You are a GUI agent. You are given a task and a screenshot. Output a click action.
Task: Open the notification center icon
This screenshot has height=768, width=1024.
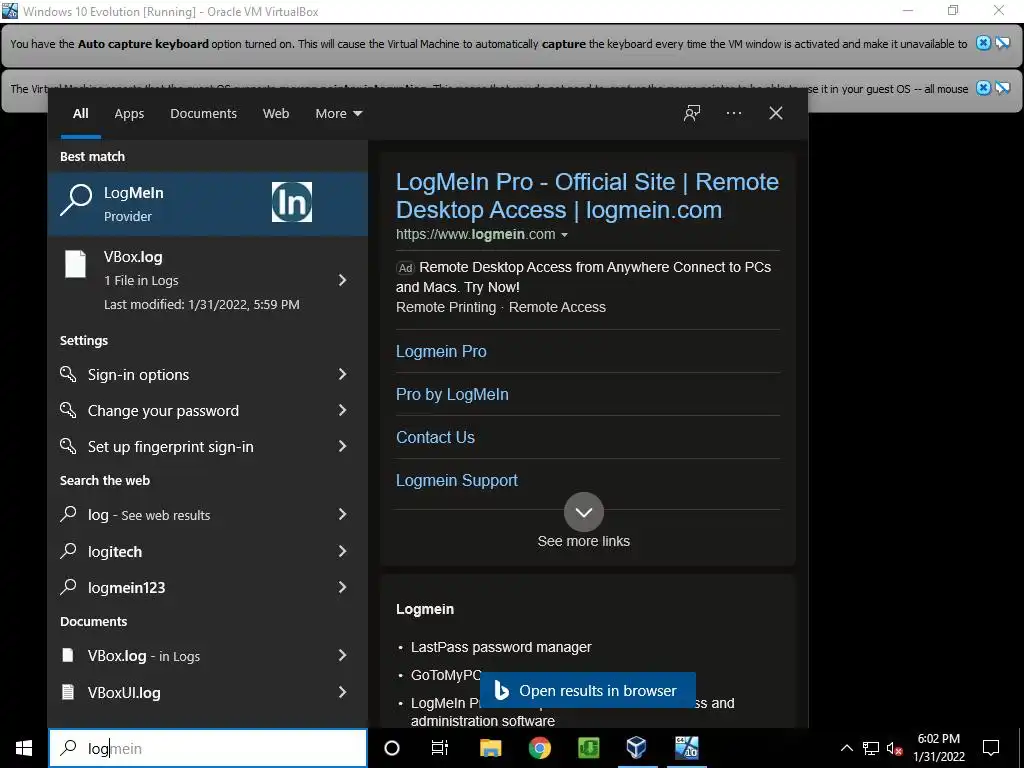coord(991,748)
